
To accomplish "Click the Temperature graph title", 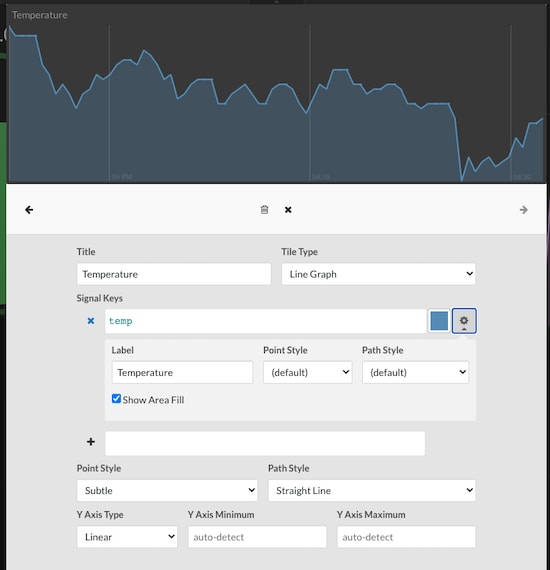I will 40,15.
